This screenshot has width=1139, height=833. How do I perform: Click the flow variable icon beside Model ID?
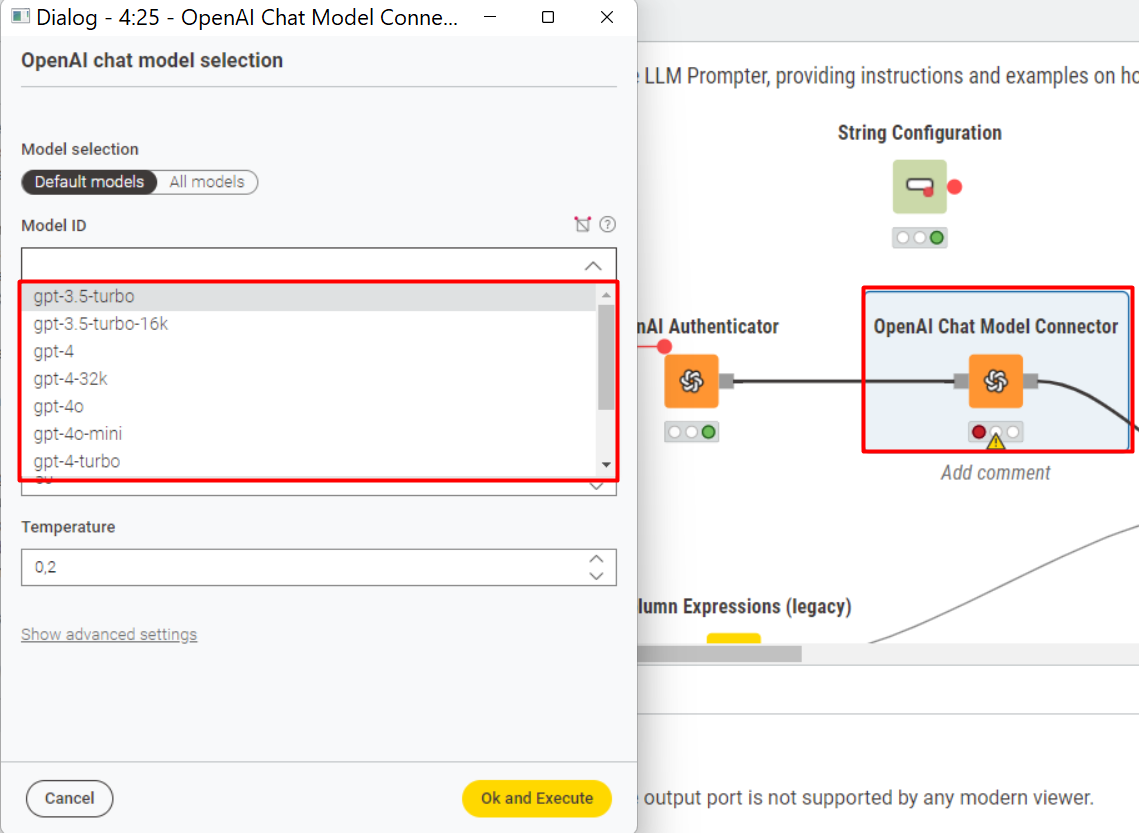pos(583,224)
